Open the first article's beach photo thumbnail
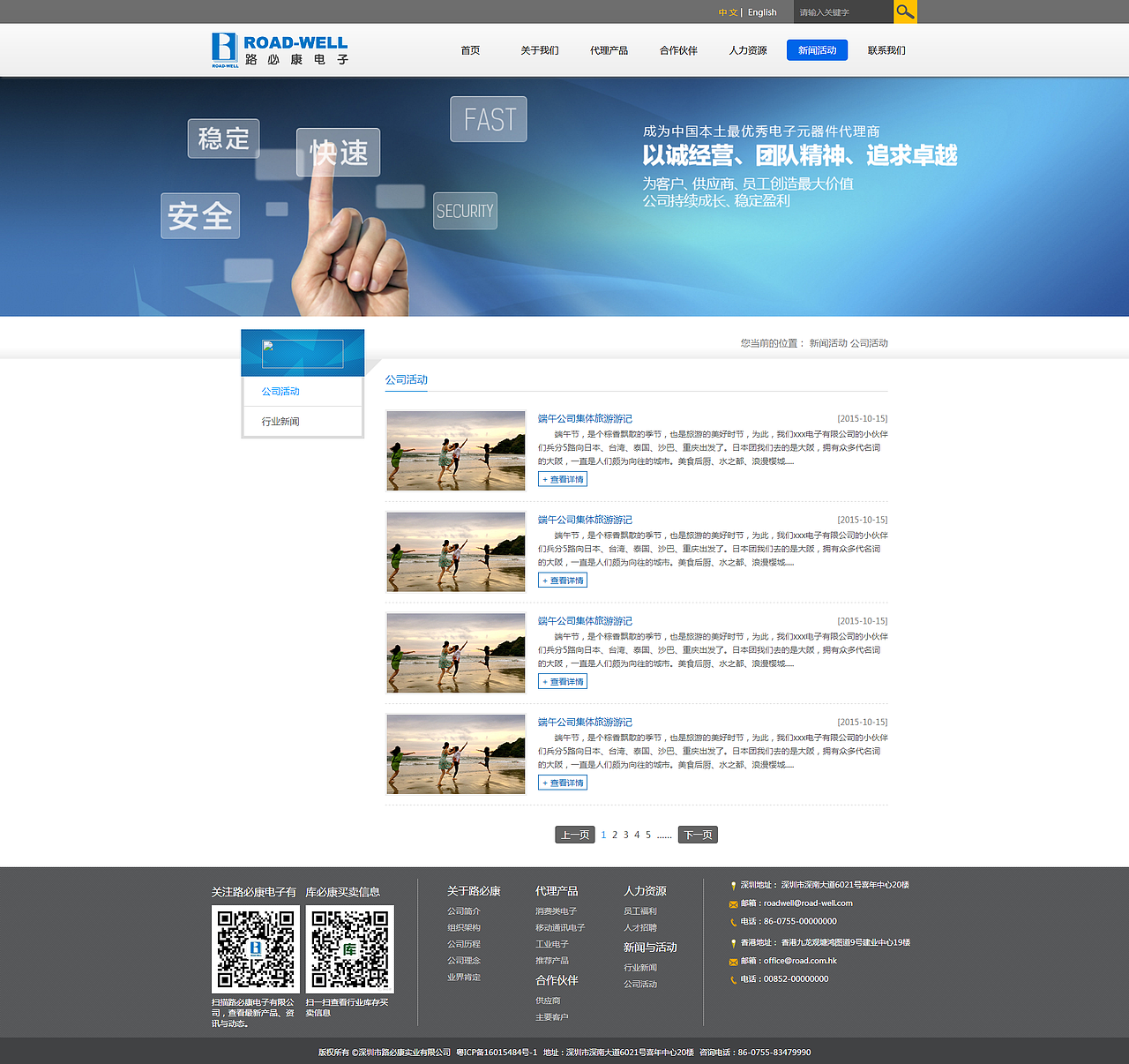Image resolution: width=1129 pixels, height=1064 pixels. (456, 451)
